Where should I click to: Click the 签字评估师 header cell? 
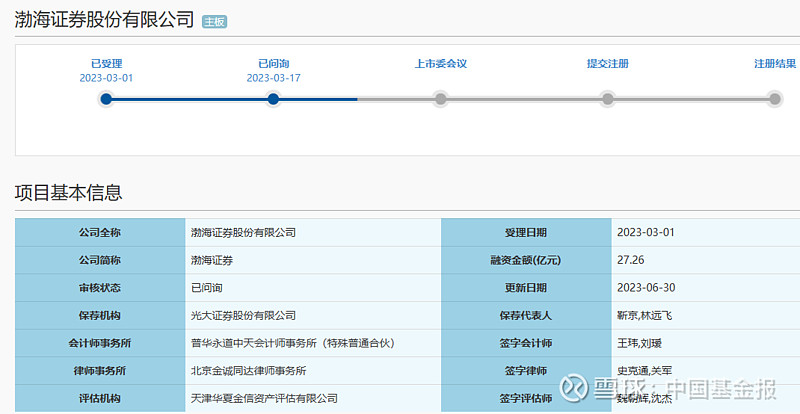click(526, 398)
